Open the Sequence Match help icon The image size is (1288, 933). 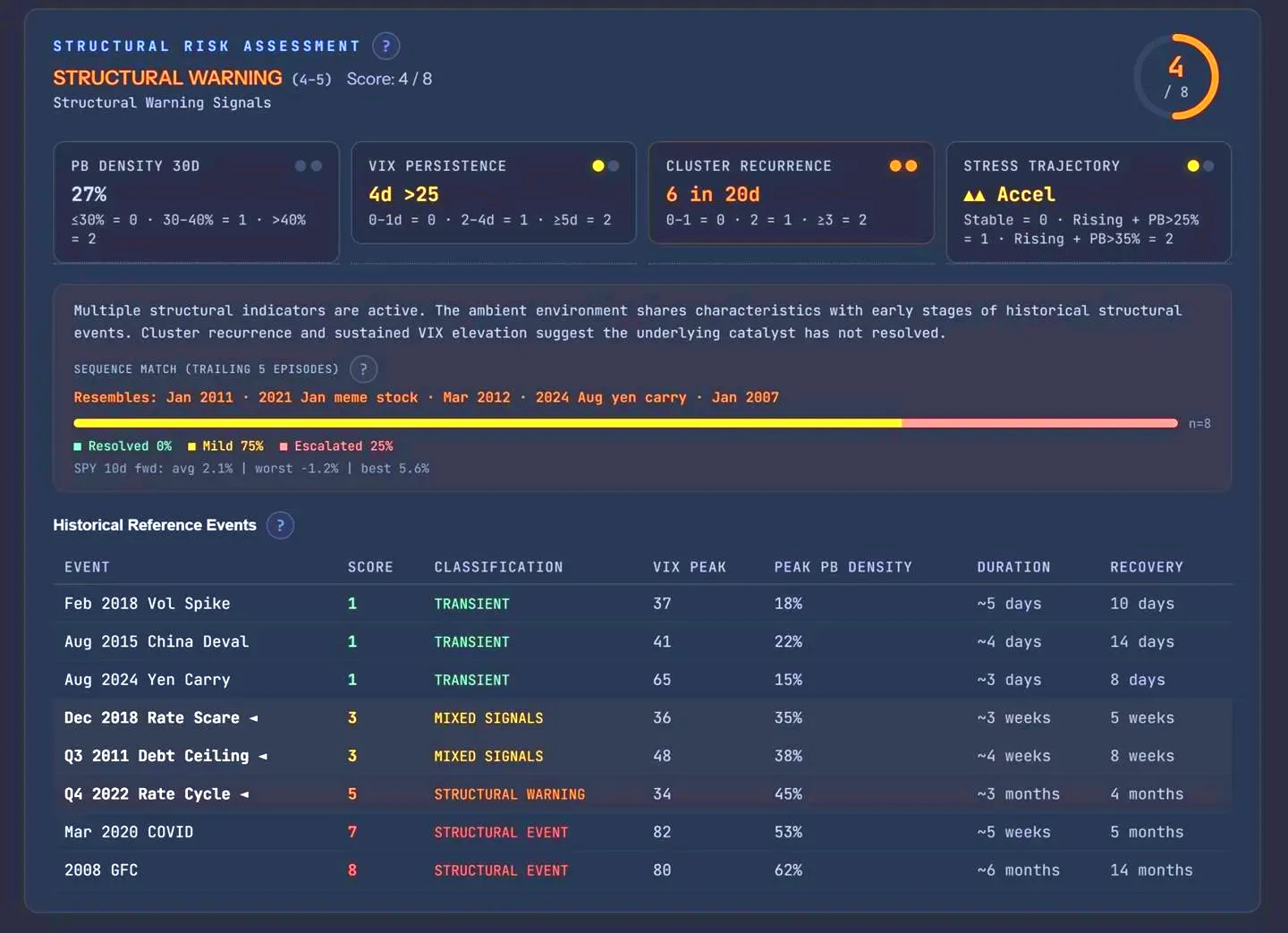(x=363, y=369)
